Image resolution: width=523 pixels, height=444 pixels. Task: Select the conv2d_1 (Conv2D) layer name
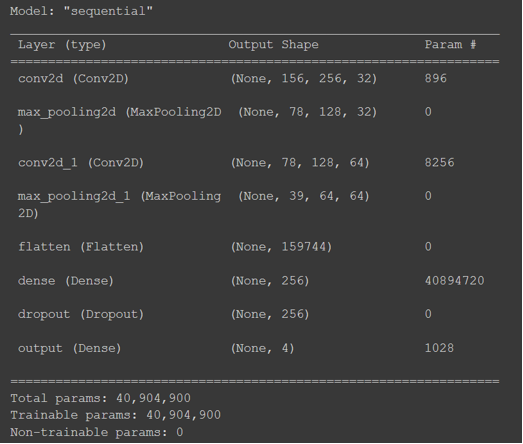pyautogui.click(x=81, y=163)
